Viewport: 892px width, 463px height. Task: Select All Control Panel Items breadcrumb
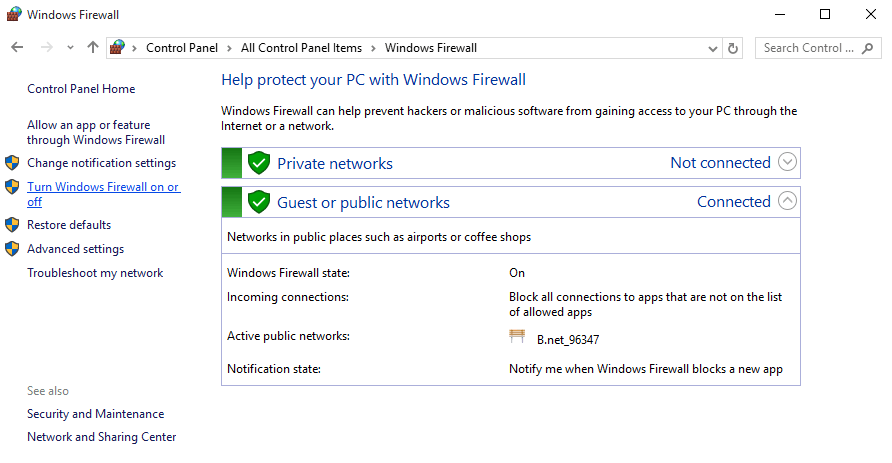[x=301, y=48]
